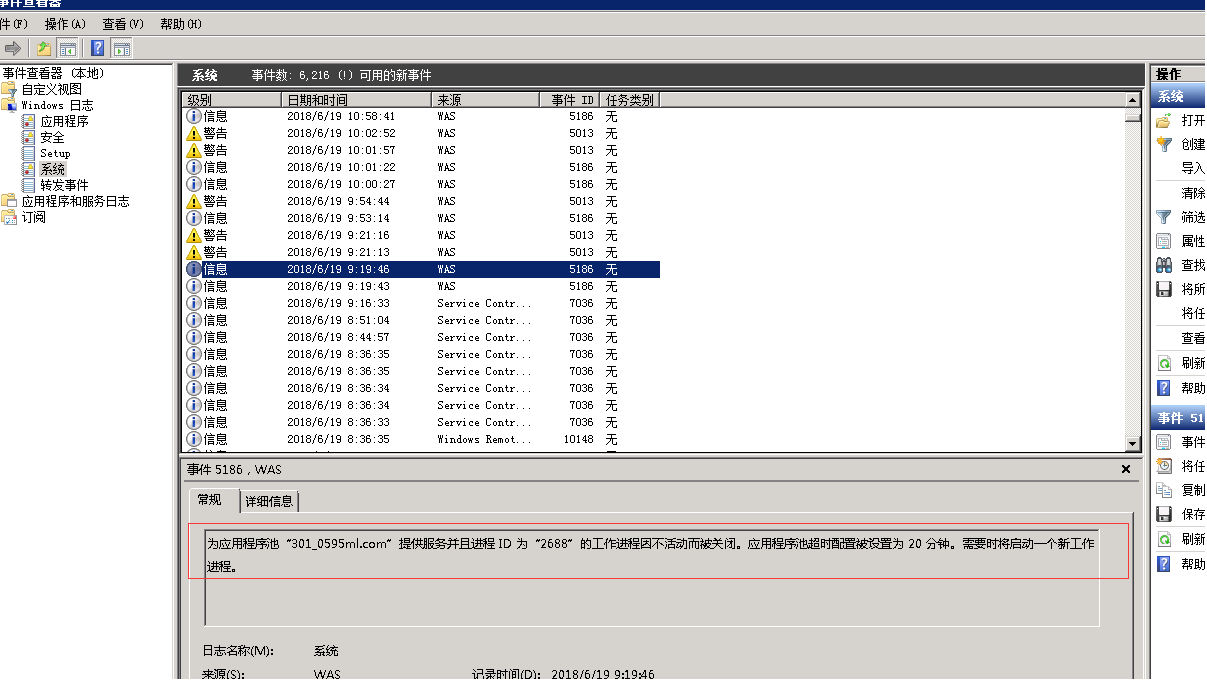The width and height of the screenshot is (1207, 680).
Task: Select 应用程序 log in the tree
Action: [64, 121]
